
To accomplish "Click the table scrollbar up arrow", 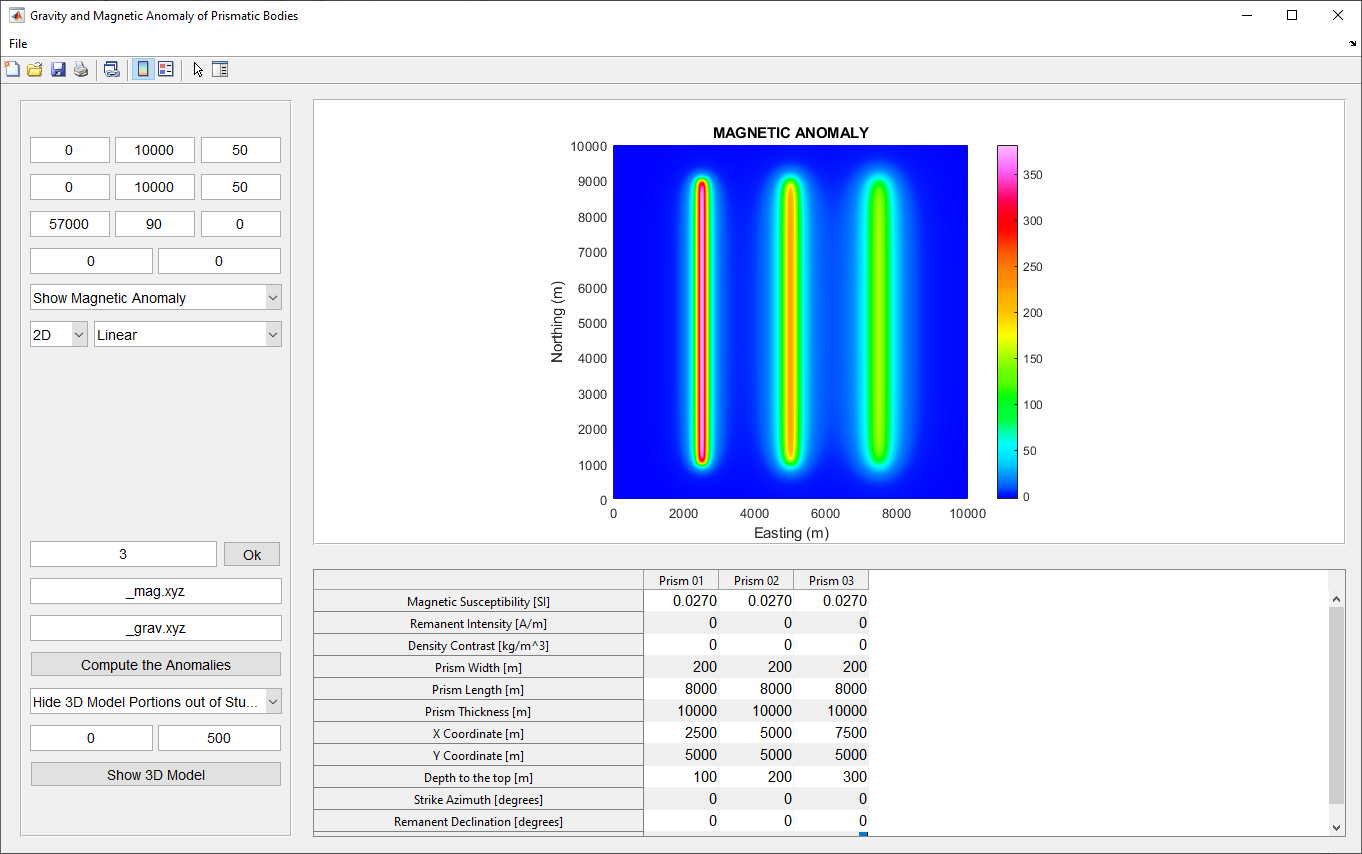I will click(1337, 599).
